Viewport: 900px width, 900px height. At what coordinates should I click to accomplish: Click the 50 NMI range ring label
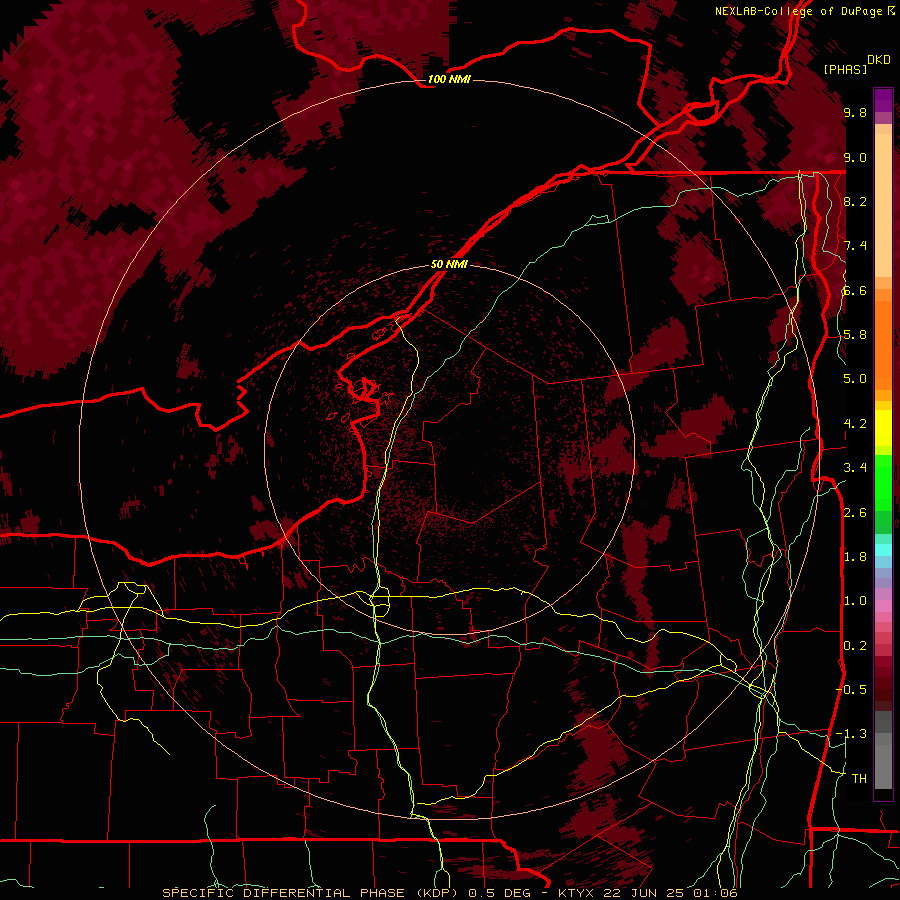click(x=449, y=264)
